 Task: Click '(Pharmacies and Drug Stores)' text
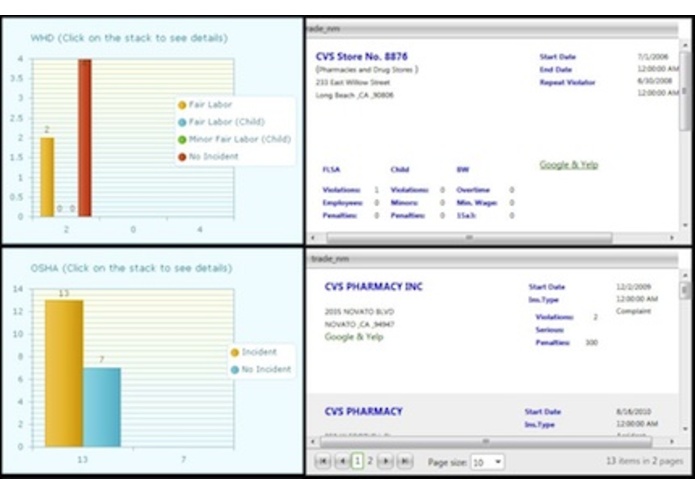(x=367, y=70)
